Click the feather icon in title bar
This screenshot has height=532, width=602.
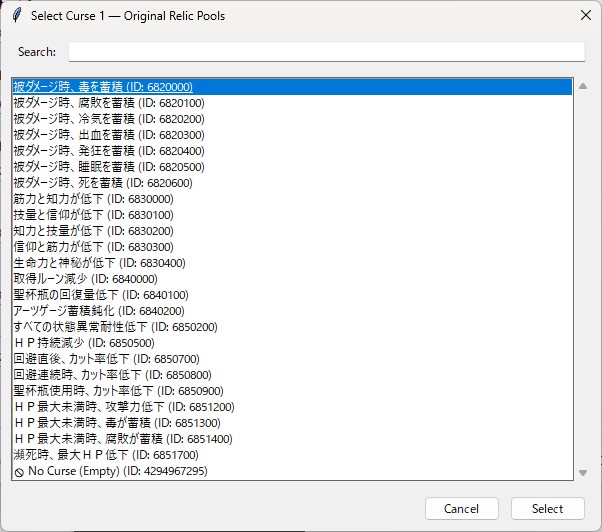pyautogui.click(x=17, y=16)
